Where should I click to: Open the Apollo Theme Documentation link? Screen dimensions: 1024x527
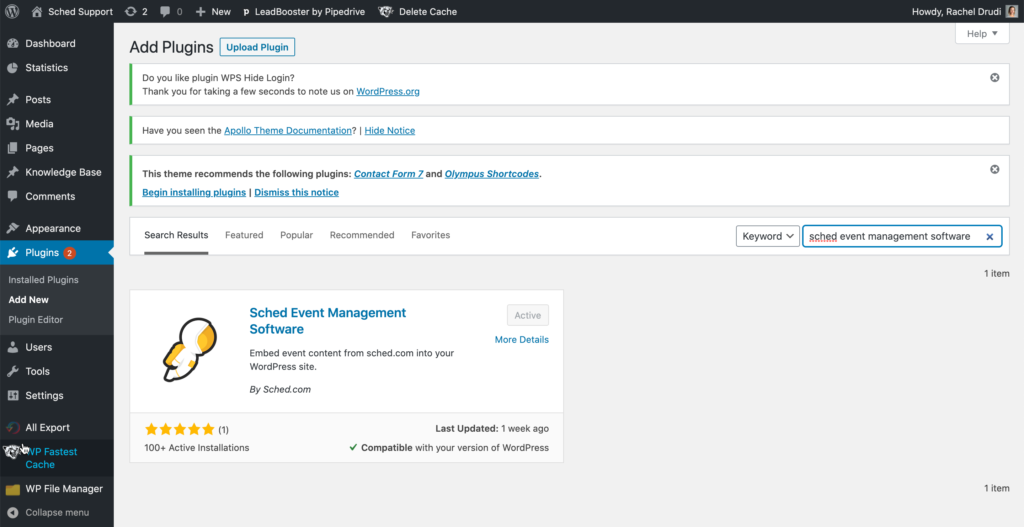coord(288,131)
